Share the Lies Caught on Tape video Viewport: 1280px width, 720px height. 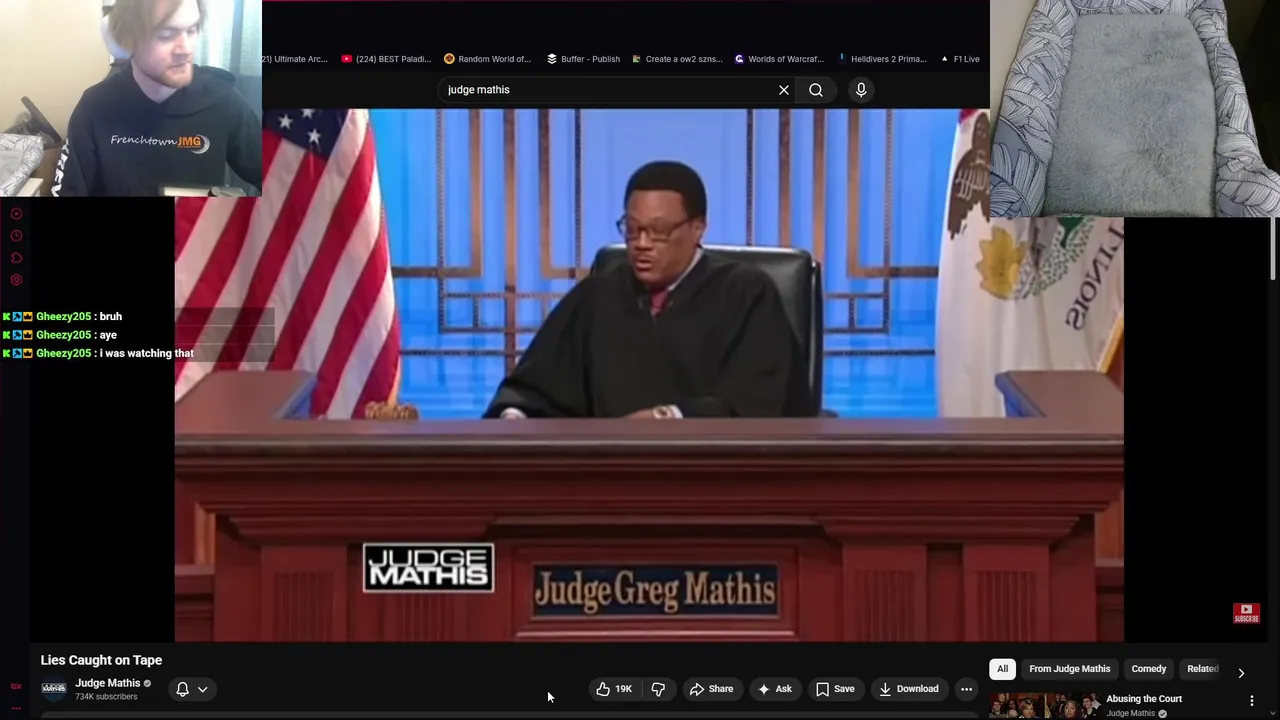point(711,689)
